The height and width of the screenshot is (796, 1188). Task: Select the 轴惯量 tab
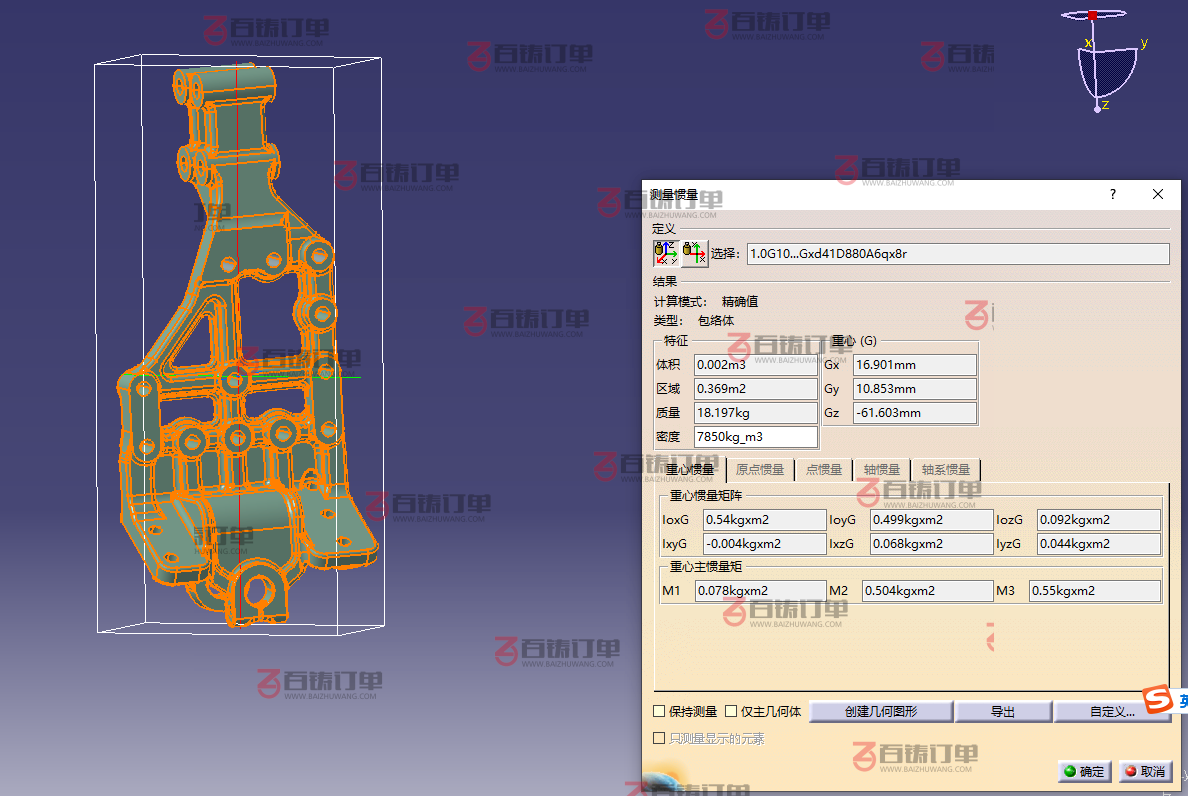[x=881, y=469]
